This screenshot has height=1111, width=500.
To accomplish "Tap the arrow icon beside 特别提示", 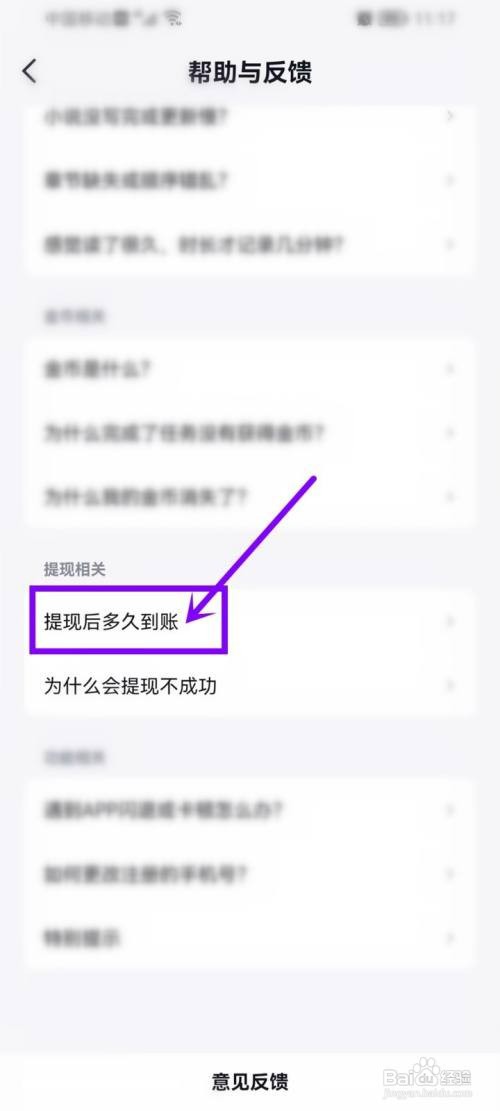I will [x=449, y=938].
